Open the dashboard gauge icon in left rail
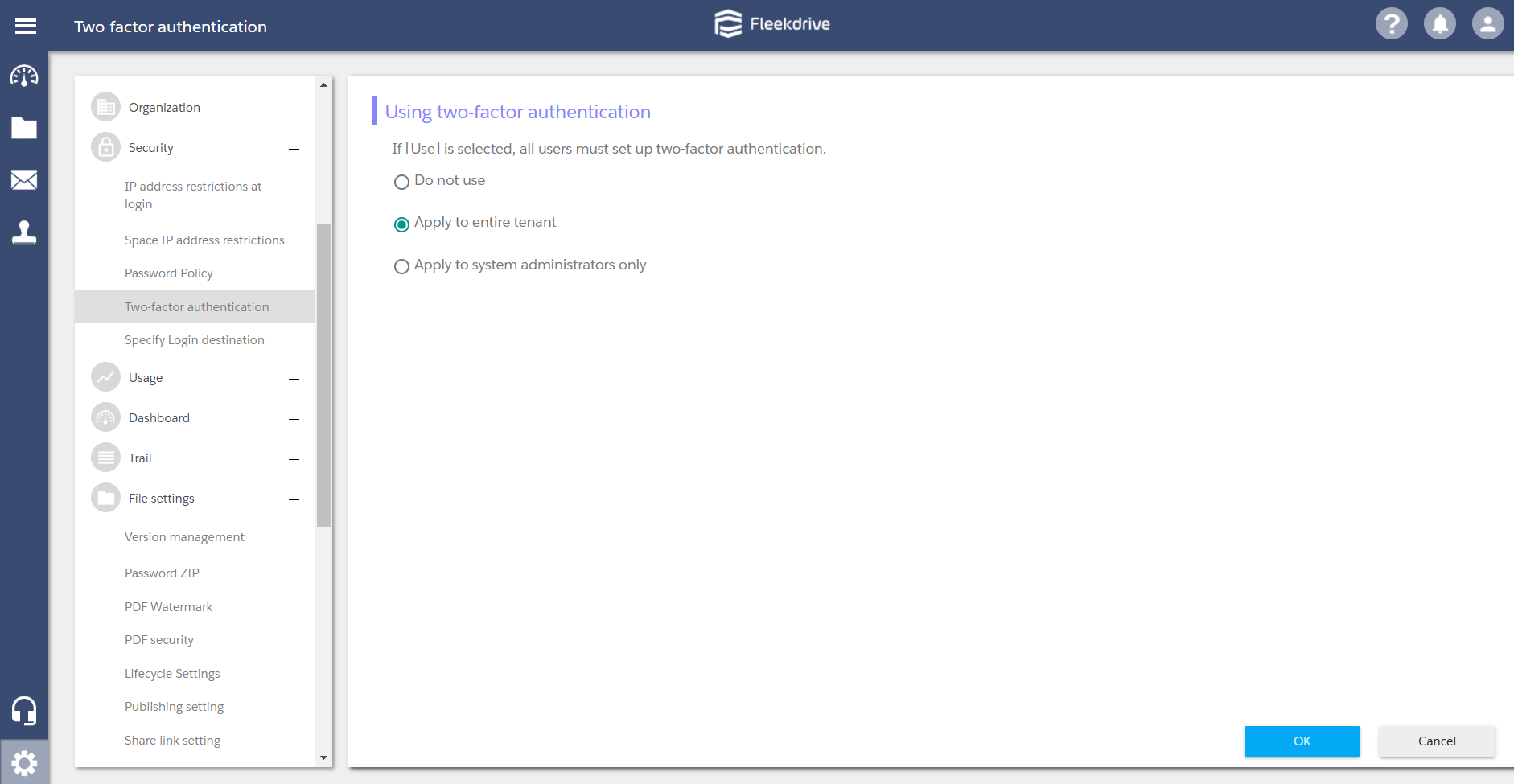1514x784 pixels. click(24, 76)
